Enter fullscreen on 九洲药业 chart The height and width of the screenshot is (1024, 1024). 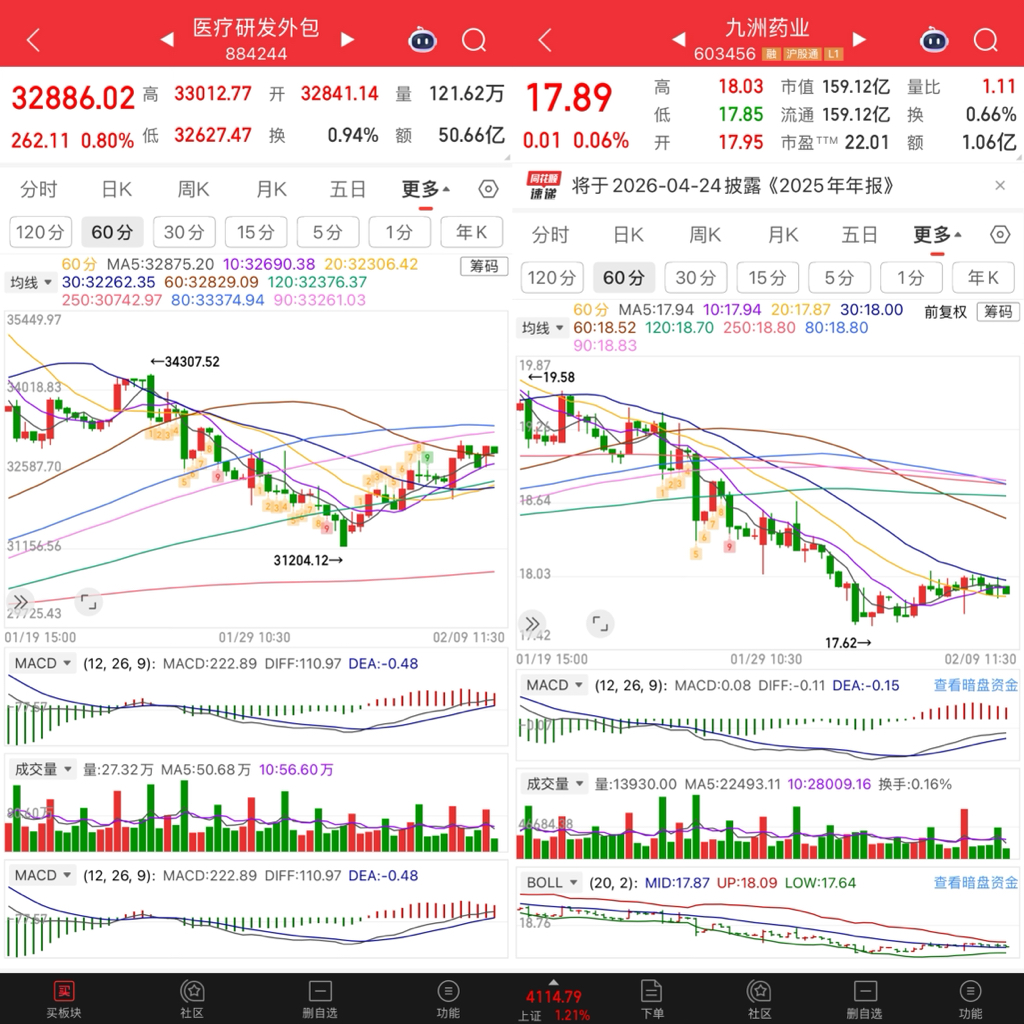tap(600, 624)
